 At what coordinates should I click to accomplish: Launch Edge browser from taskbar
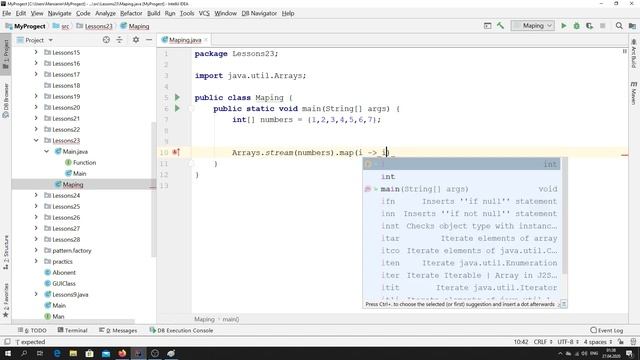pos(57,353)
